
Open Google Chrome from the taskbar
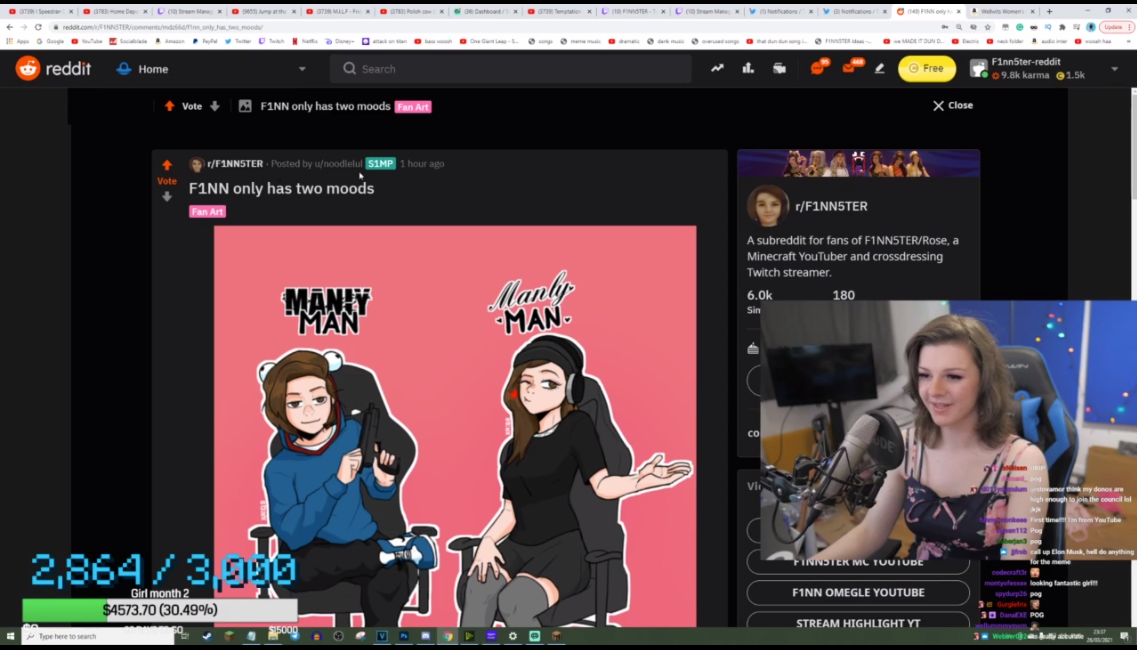447,636
